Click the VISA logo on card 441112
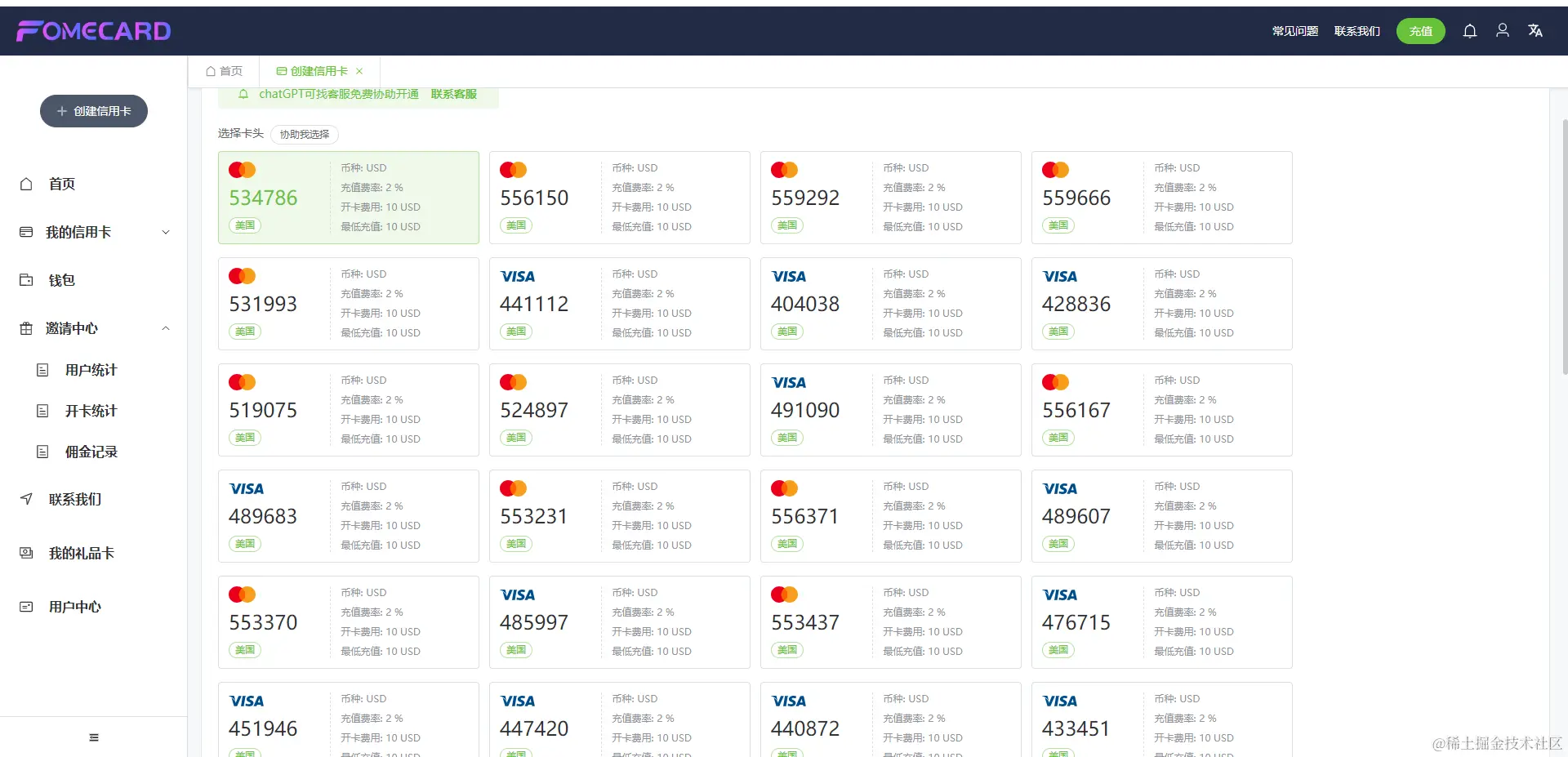Viewport: 1568px width, 757px height. point(518,277)
